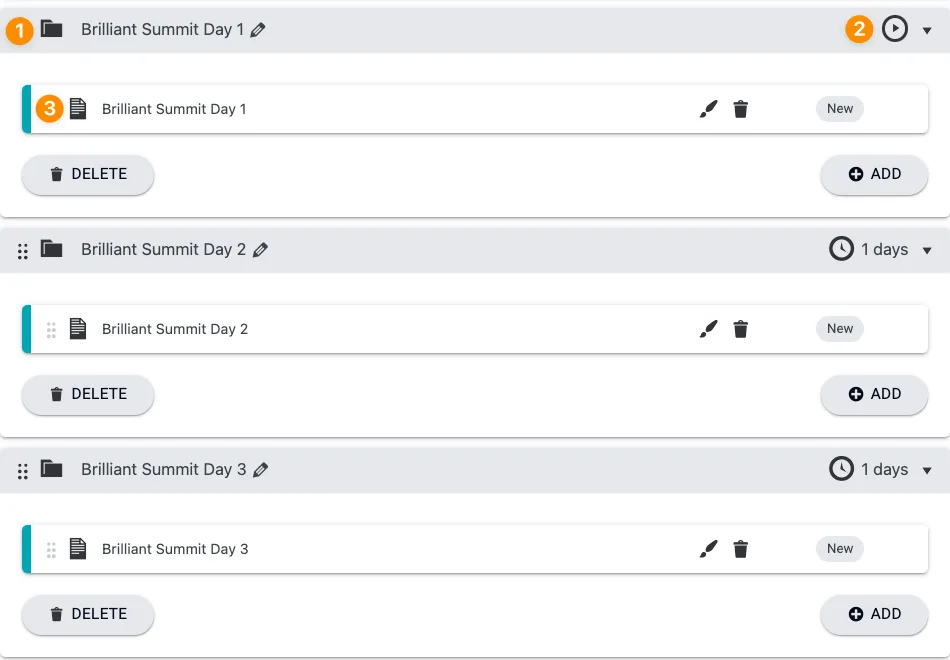This screenshot has height=660, width=950.
Task: Click DELETE in the Day 2 section
Action: click(x=87, y=394)
